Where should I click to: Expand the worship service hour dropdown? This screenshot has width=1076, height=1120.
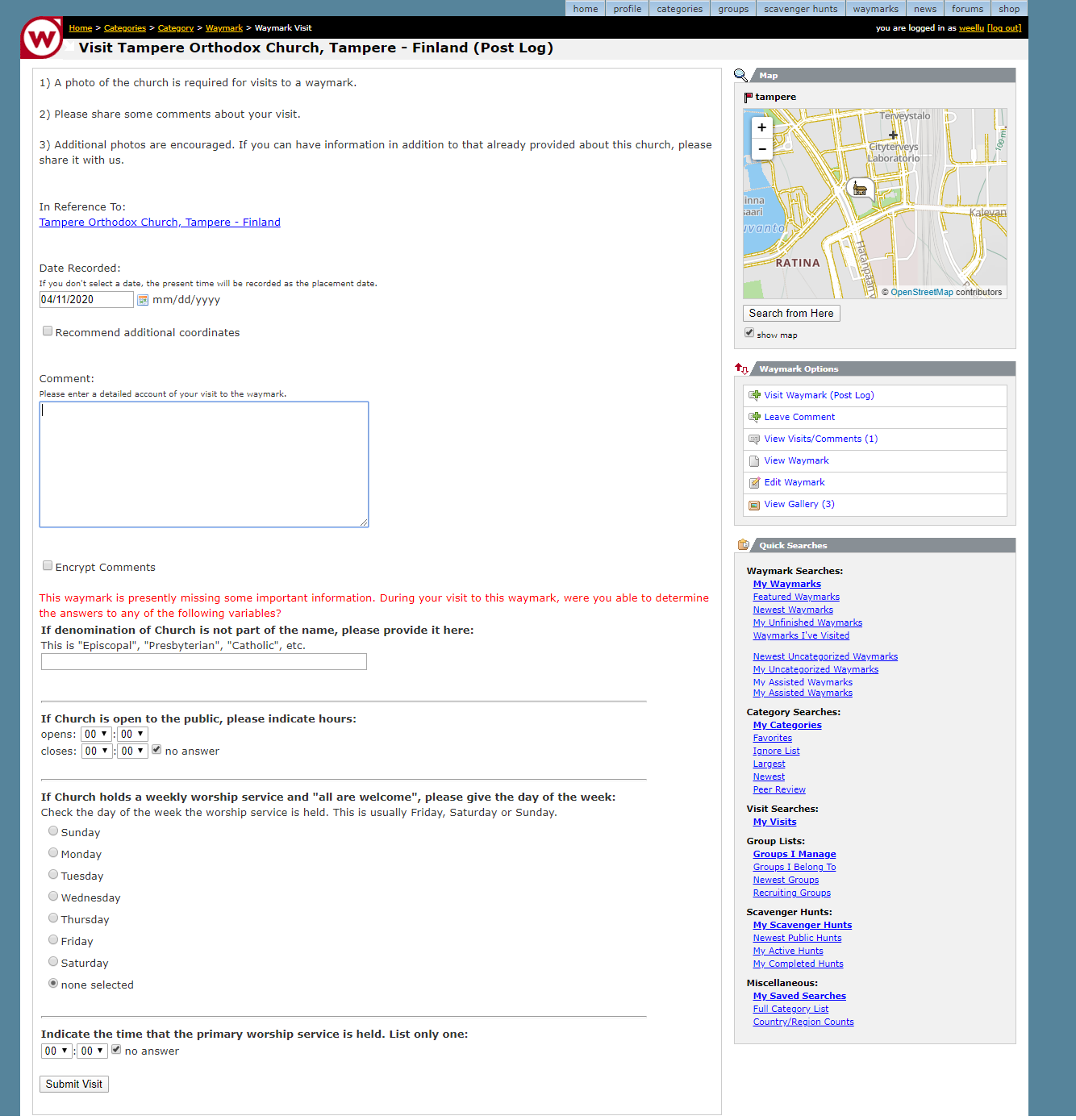[56, 1051]
